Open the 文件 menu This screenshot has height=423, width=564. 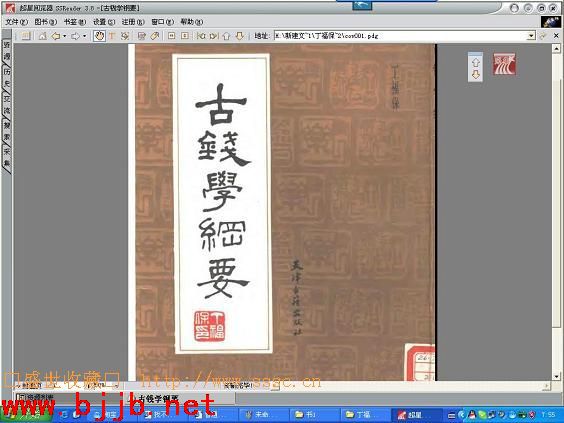coord(17,22)
